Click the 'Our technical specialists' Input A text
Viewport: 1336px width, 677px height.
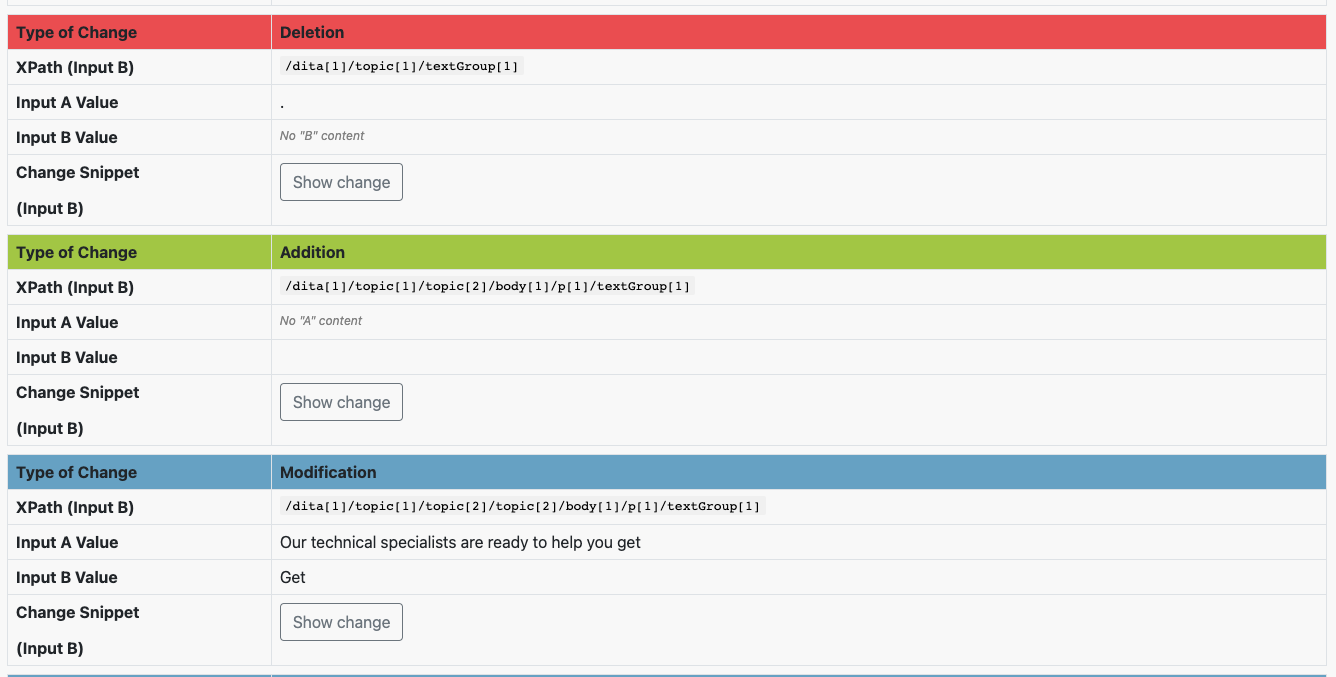pos(460,542)
